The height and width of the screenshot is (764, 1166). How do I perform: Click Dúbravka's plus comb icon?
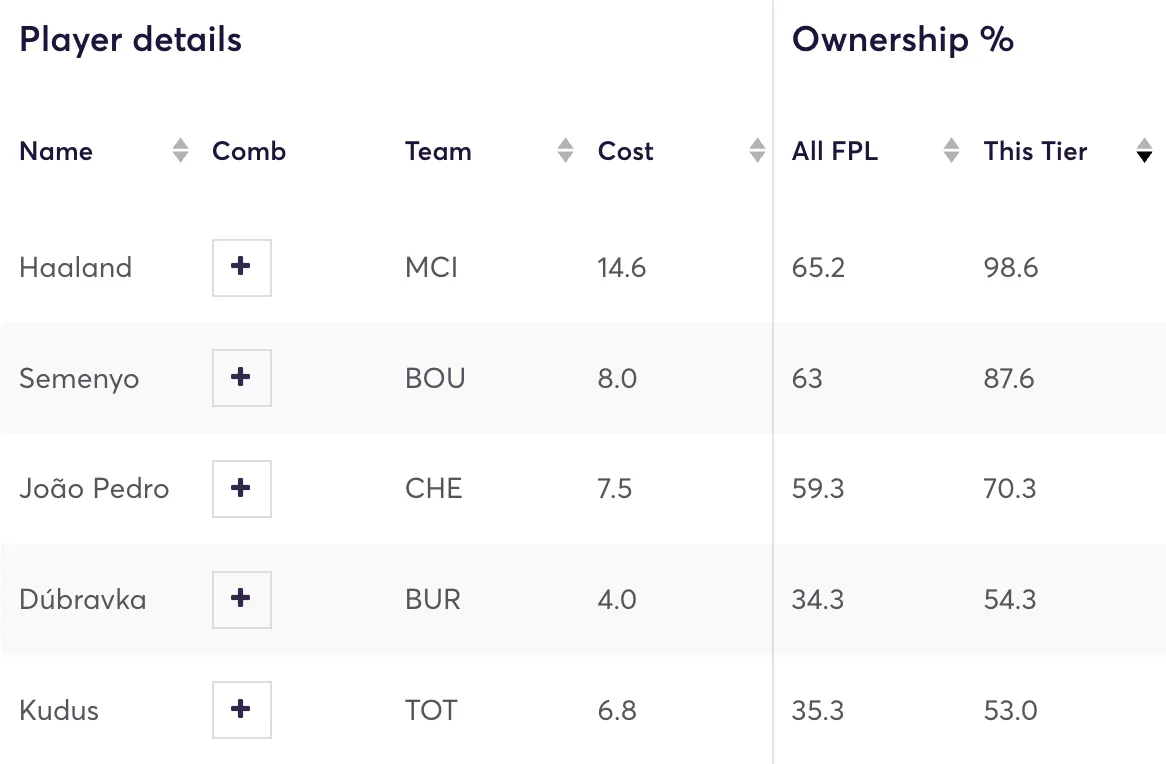tap(241, 599)
